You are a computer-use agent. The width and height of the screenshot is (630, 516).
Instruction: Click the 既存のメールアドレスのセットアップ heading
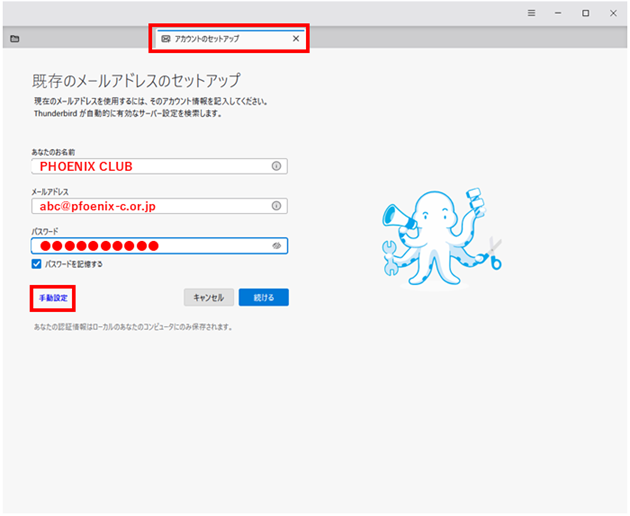point(136,80)
